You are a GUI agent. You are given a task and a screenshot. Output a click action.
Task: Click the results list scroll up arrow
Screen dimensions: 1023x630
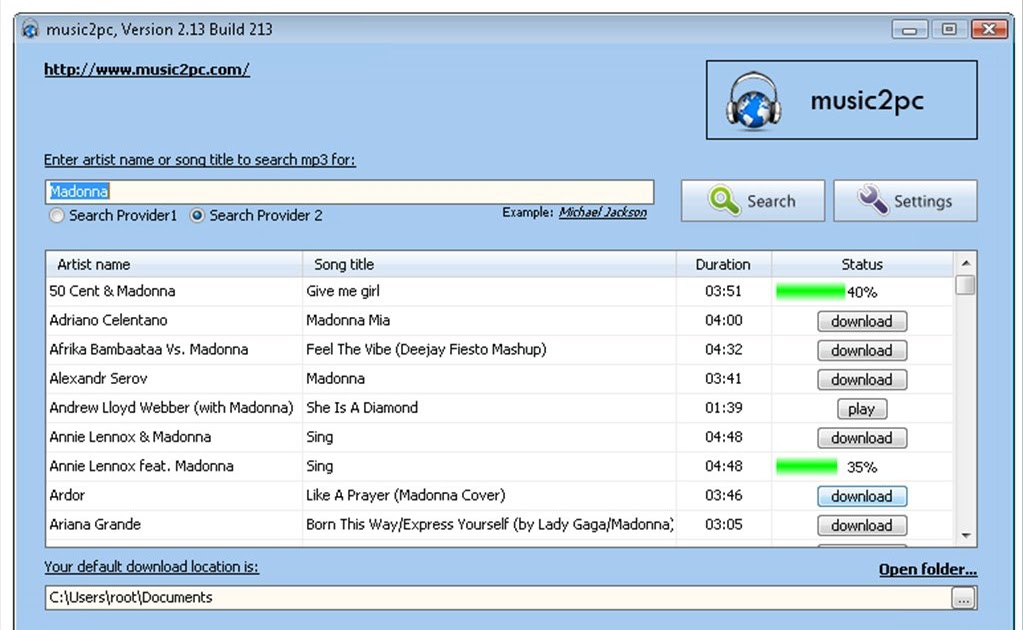[966, 263]
